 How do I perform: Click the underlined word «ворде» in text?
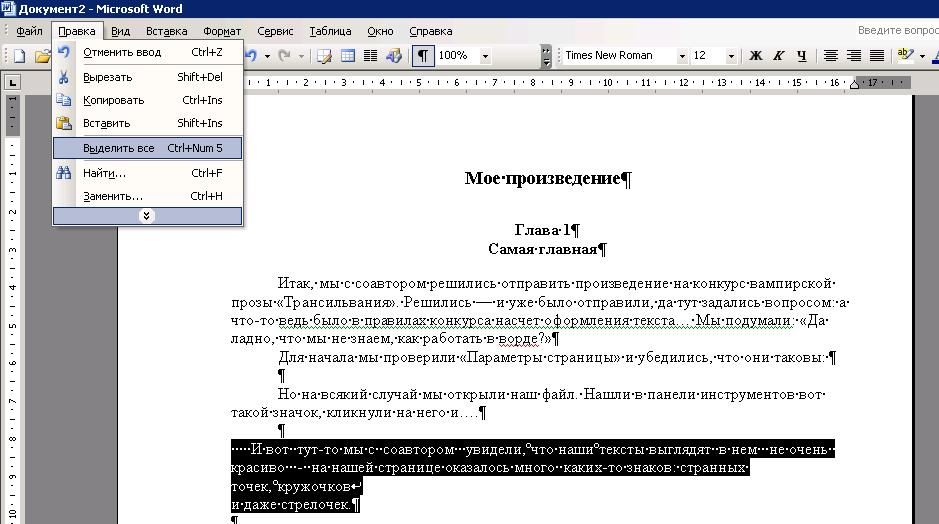[518, 338]
